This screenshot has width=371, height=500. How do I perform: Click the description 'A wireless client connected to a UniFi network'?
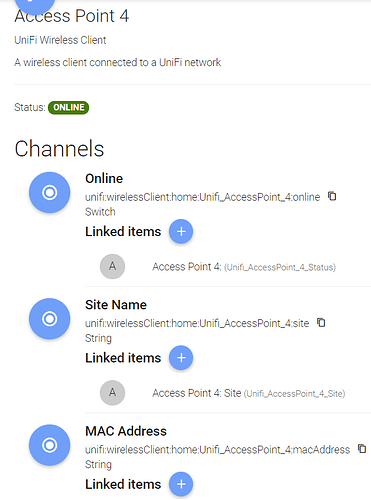tap(118, 62)
